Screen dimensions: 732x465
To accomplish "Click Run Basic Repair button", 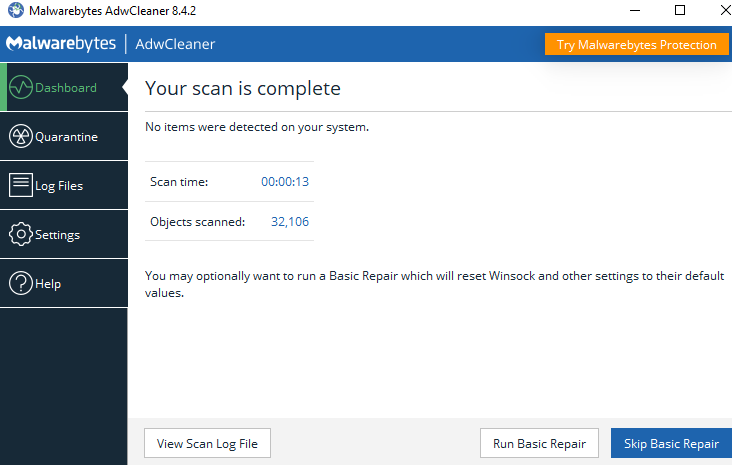I will (539, 443).
